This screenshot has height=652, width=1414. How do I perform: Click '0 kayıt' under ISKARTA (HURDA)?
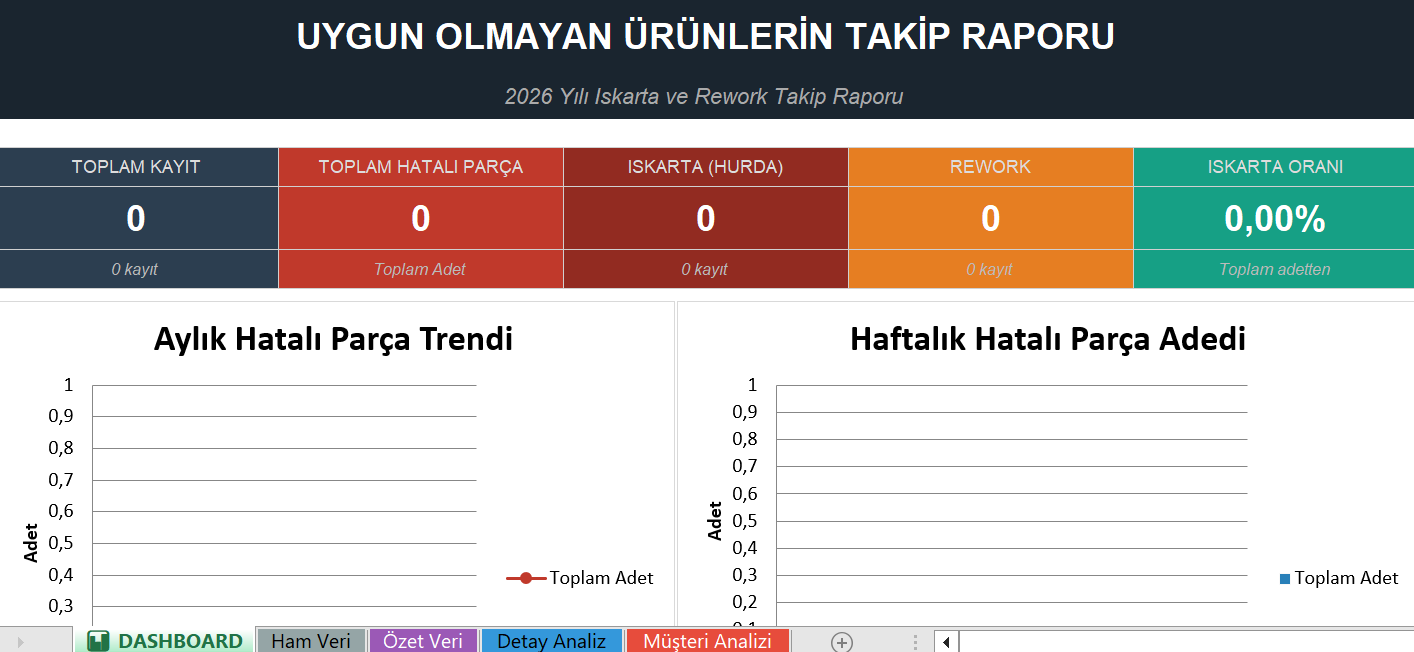tap(706, 269)
